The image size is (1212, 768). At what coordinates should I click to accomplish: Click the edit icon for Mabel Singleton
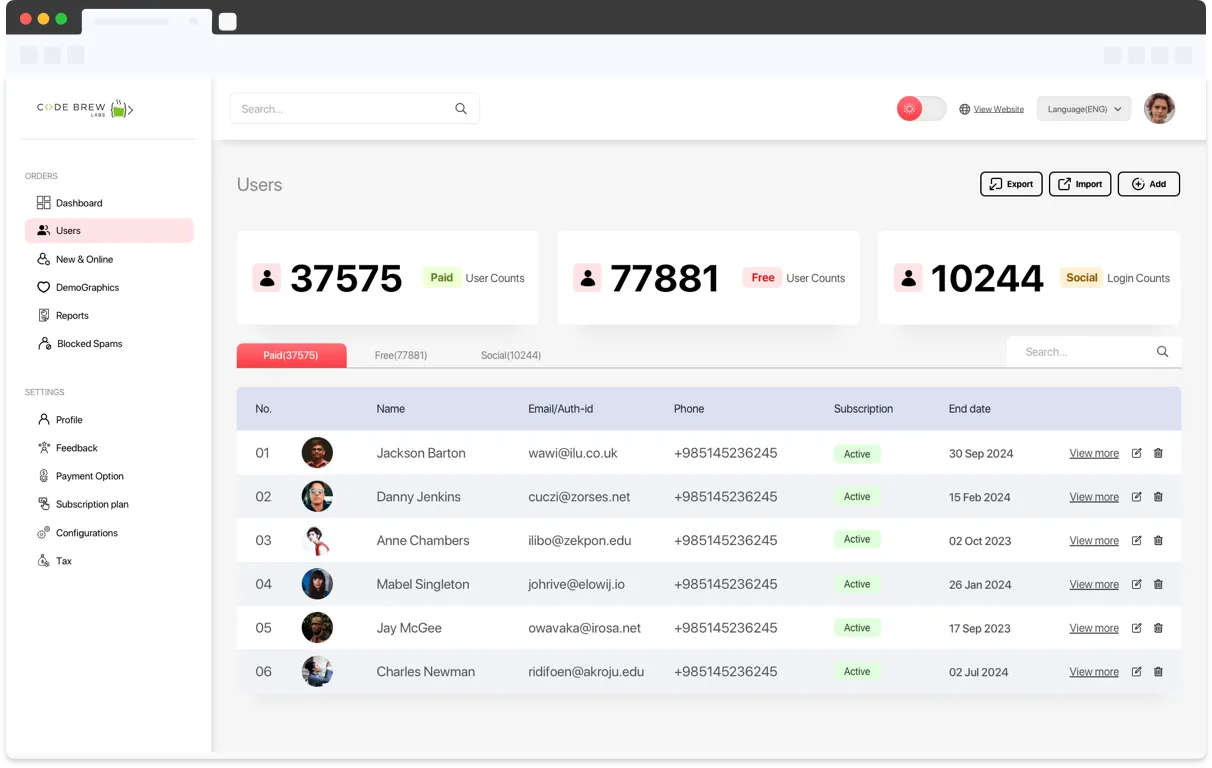tap(1136, 584)
